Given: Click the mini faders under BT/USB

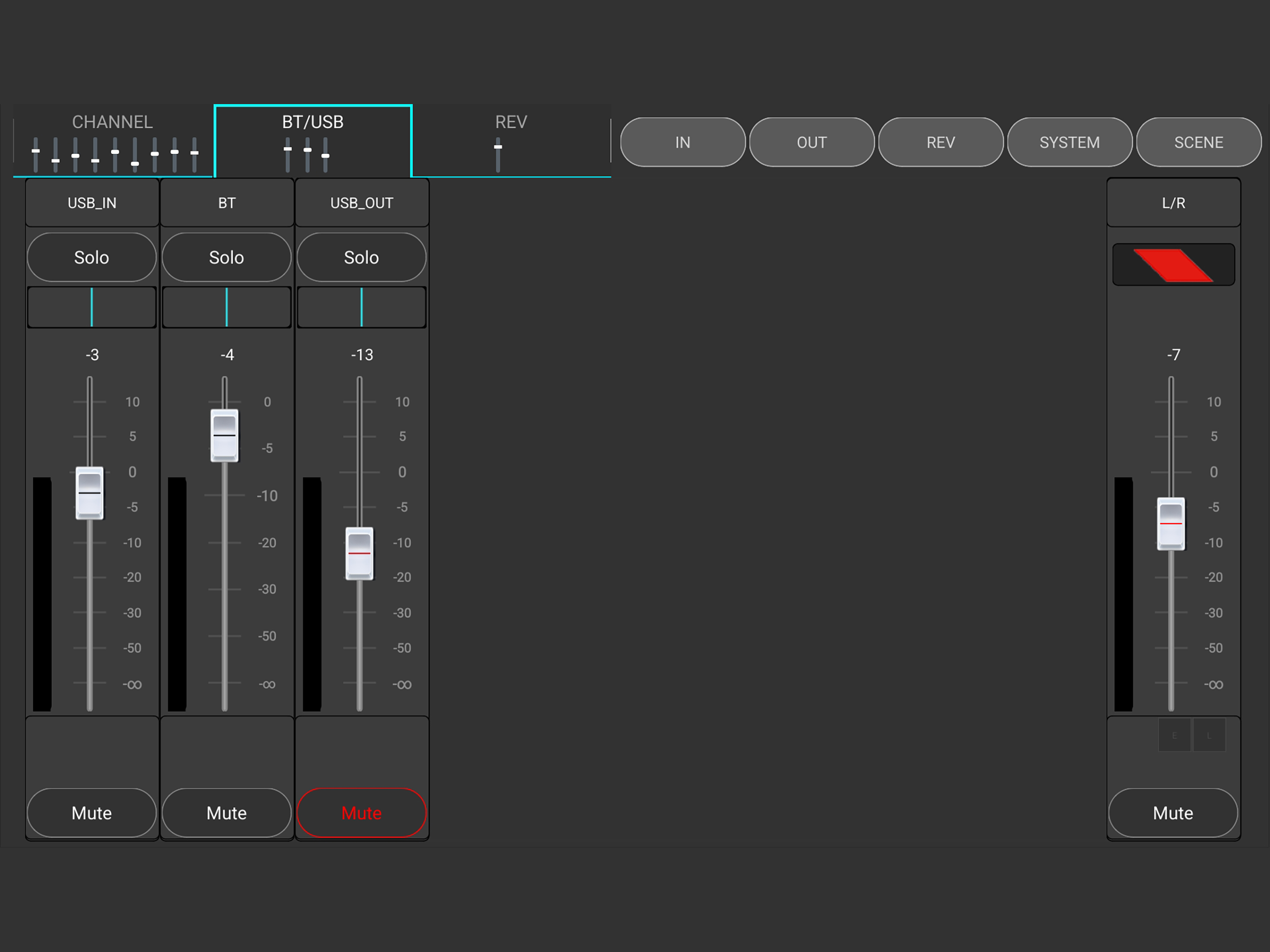Looking at the screenshot, I should click(307, 155).
